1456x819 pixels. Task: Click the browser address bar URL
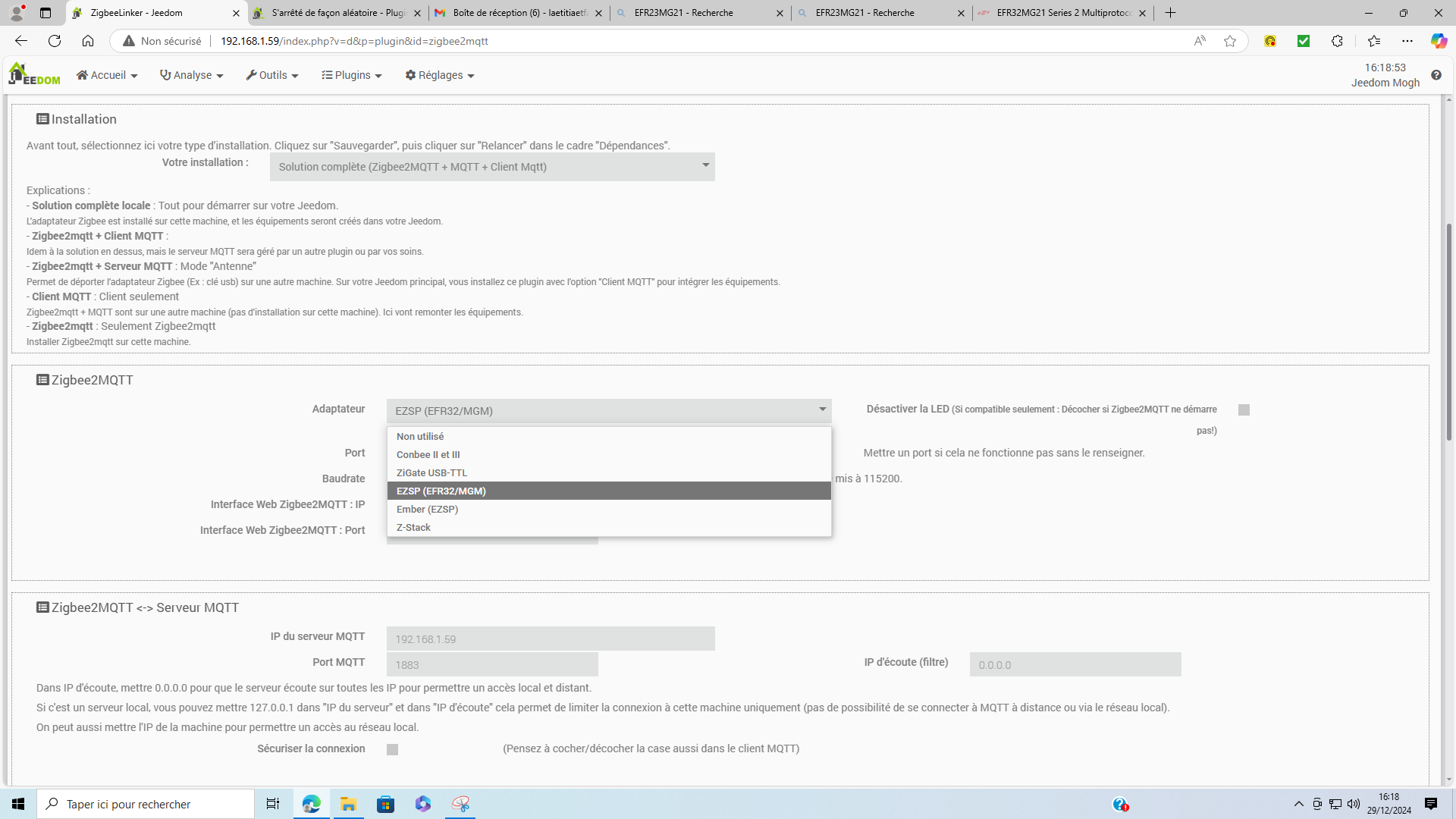pyautogui.click(x=354, y=41)
